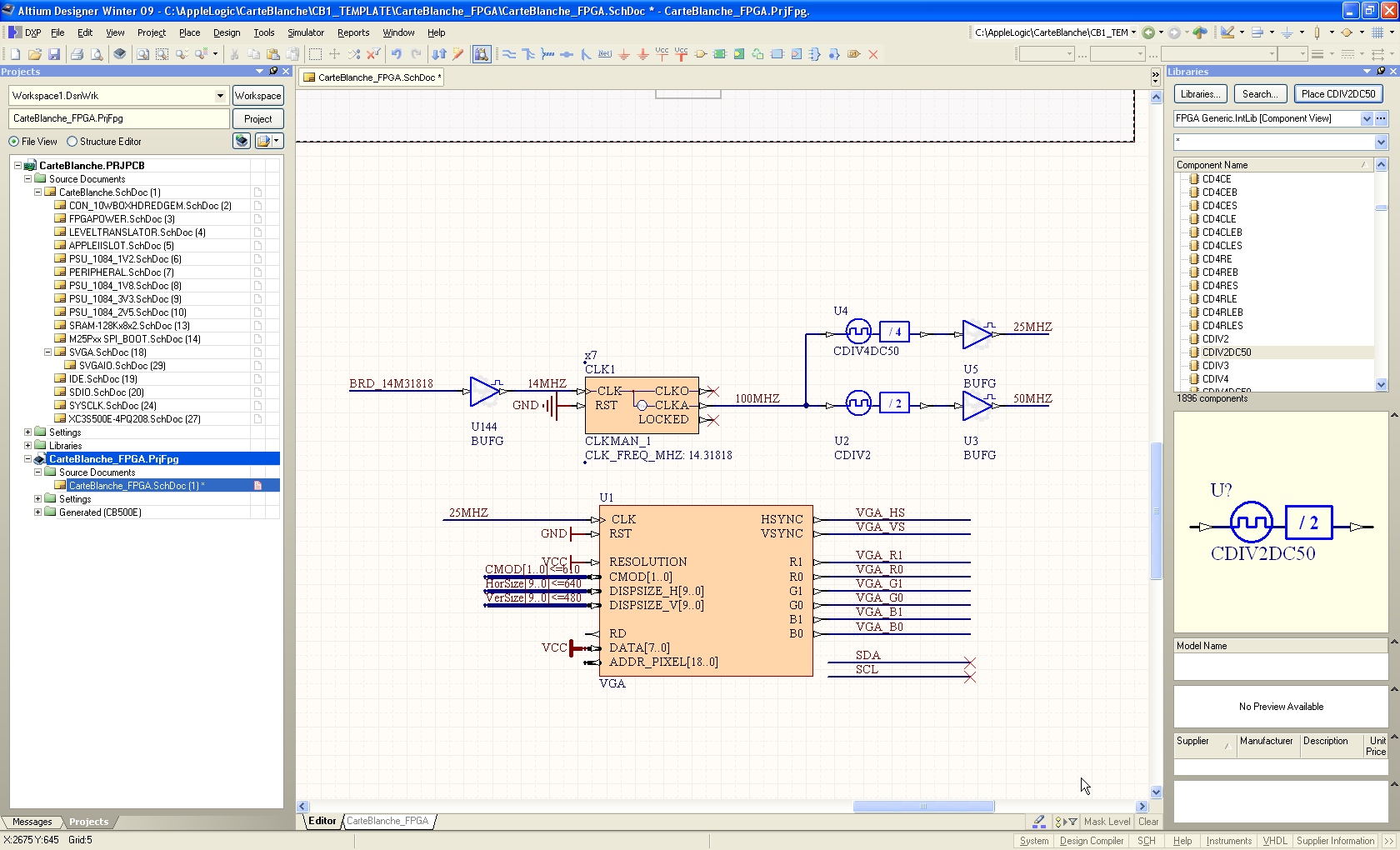
Task: Select the CarteBlanche_FPGA.SchDoc document tab
Action: [x=372, y=77]
